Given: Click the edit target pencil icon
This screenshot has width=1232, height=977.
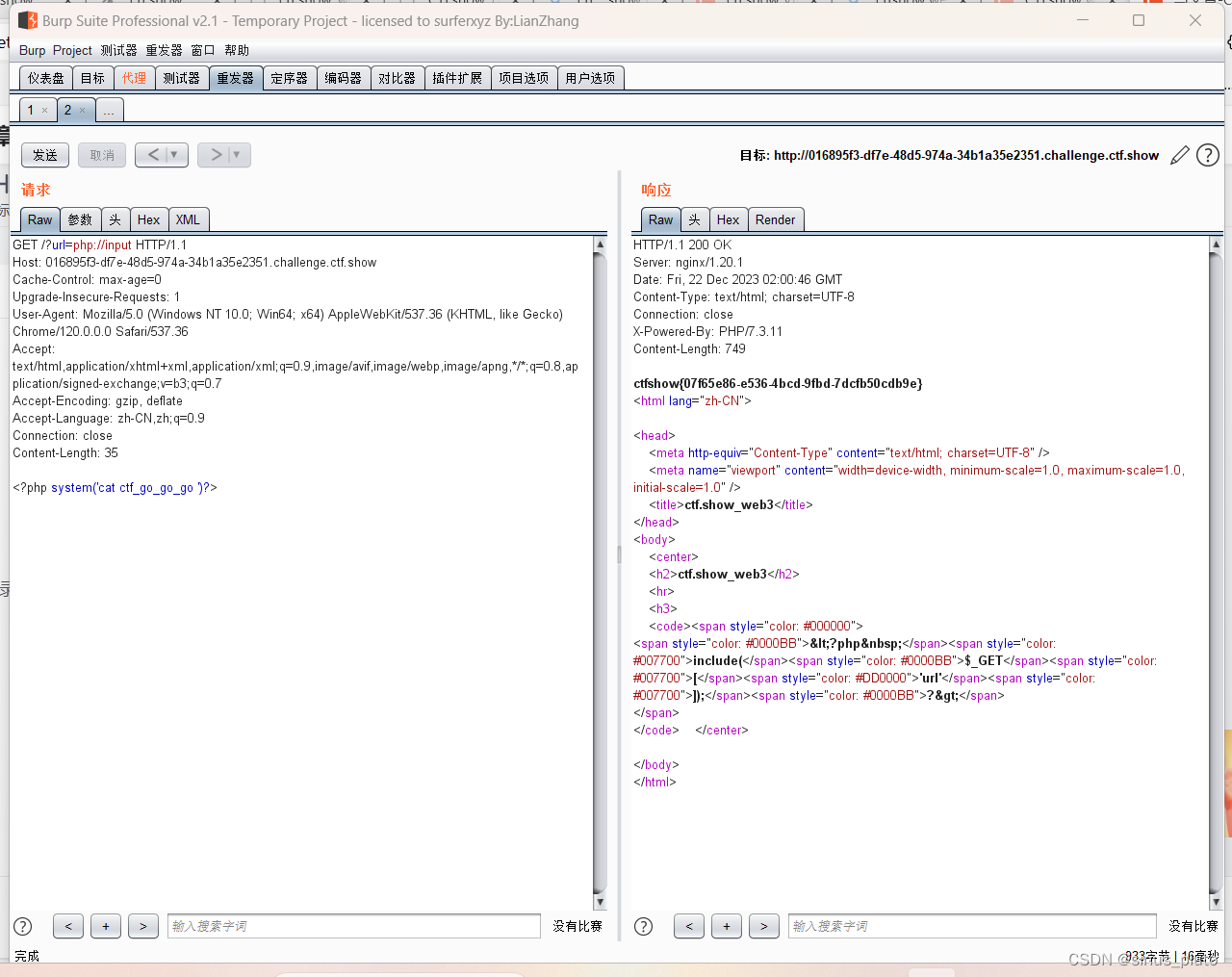Looking at the screenshot, I should (1180, 155).
